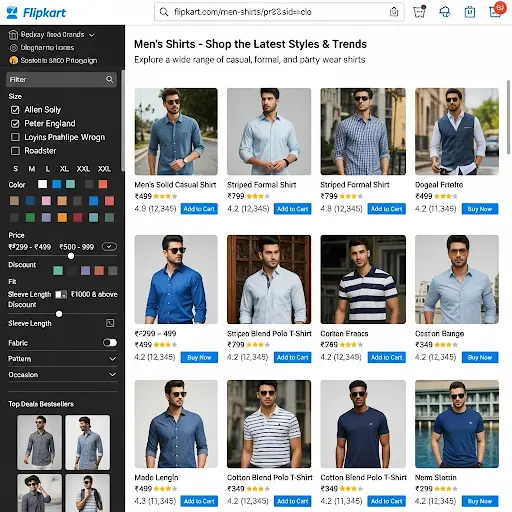Check the Roadster brand checkbox
512x512 pixels.
point(15,151)
